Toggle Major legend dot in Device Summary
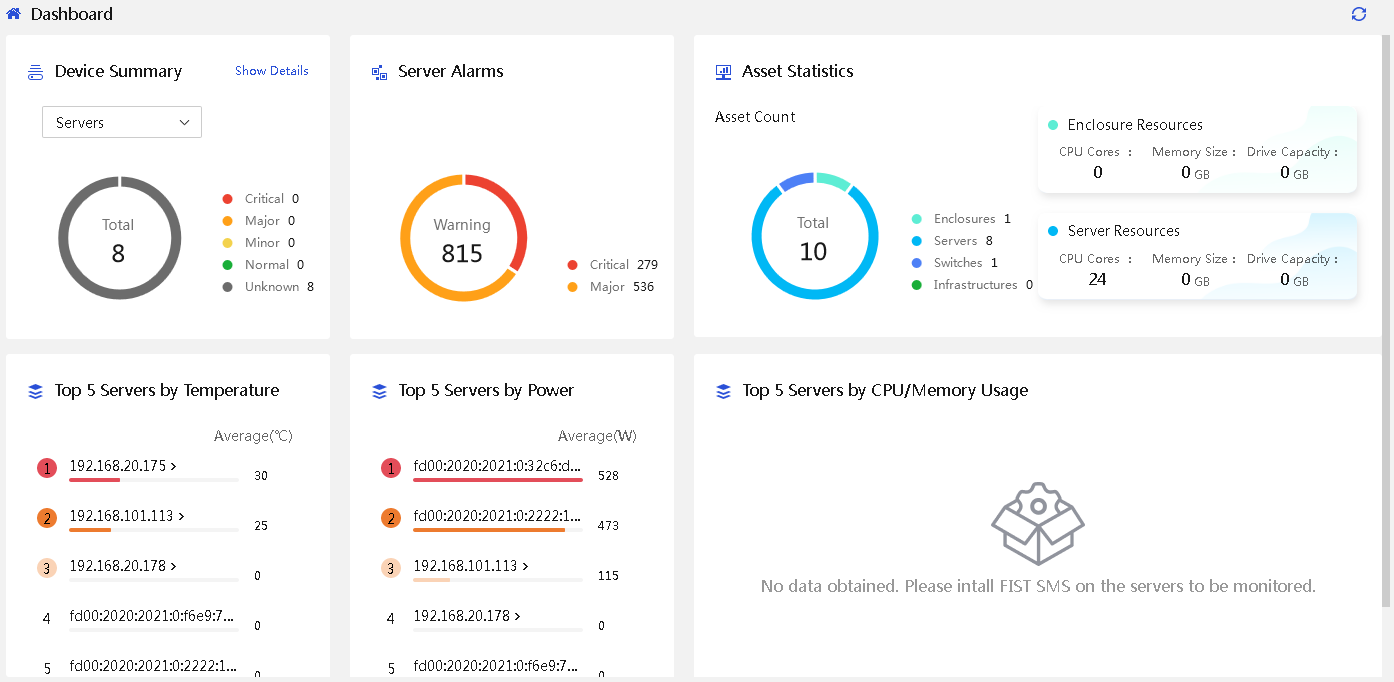This screenshot has height=682, width=1394. pos(227,221)
